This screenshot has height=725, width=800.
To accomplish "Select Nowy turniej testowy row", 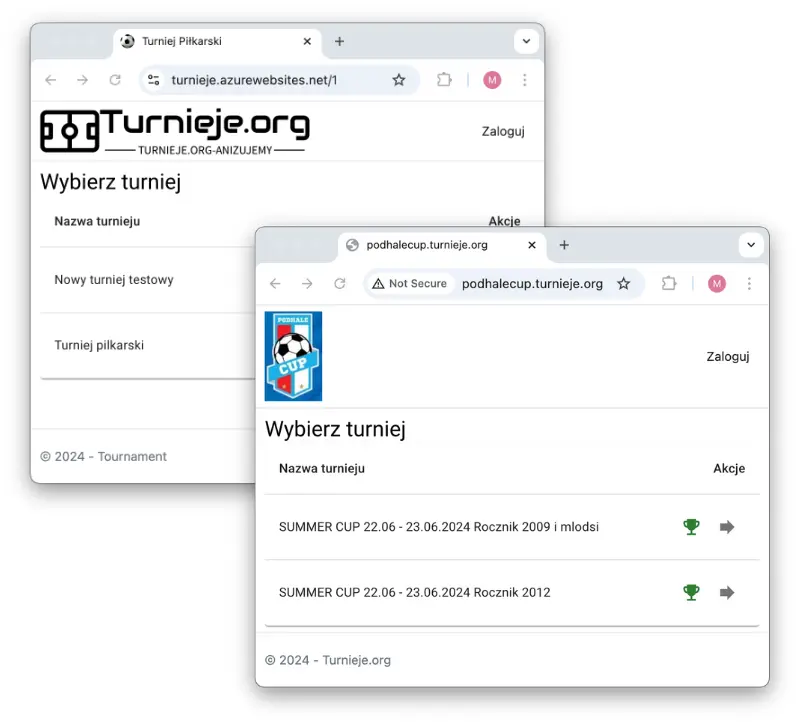I will point(148,280).
